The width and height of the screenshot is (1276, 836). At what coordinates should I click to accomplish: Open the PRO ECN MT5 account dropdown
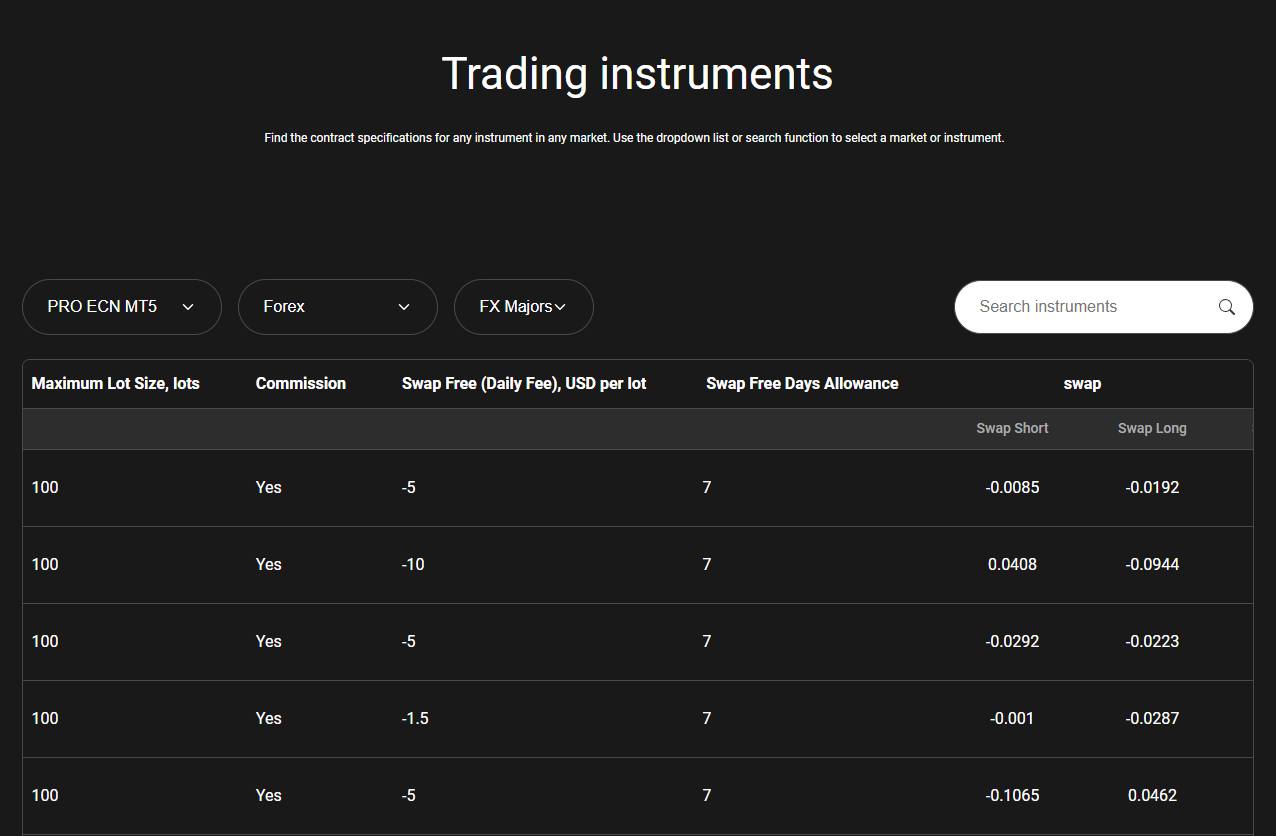[122, 307]
